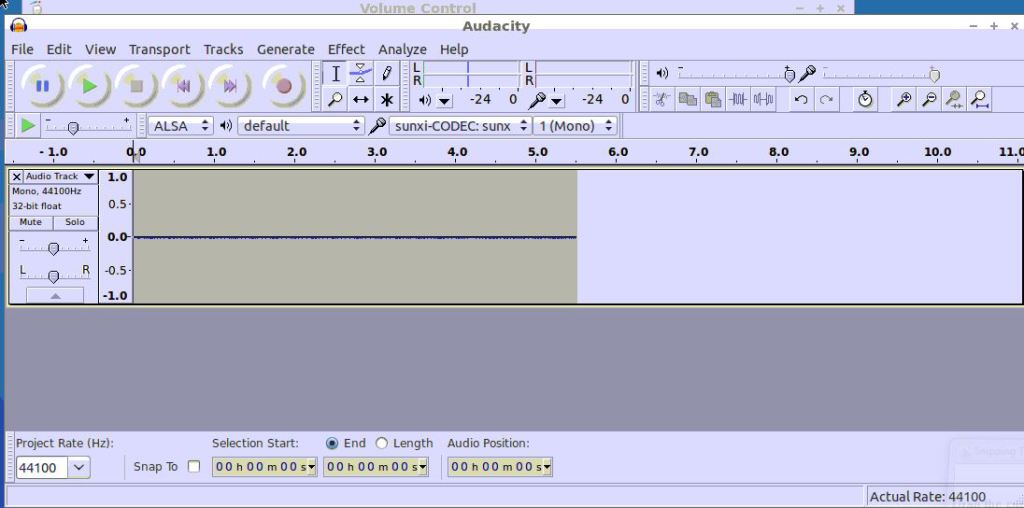Open the Edit menu
The image size is (1024, 508).
pos(59,50)
